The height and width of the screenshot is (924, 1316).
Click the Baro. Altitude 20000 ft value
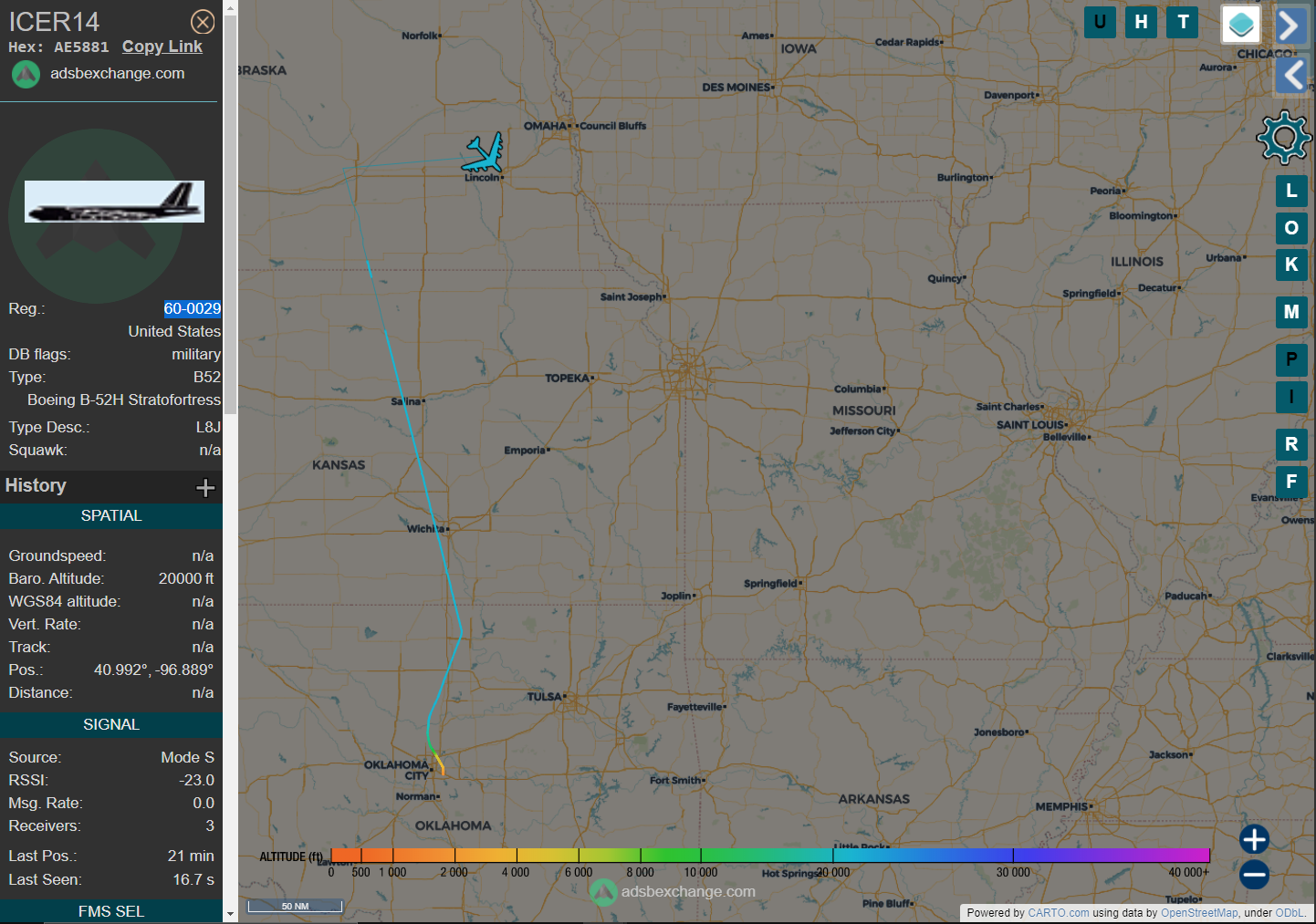tap(186, 578)
